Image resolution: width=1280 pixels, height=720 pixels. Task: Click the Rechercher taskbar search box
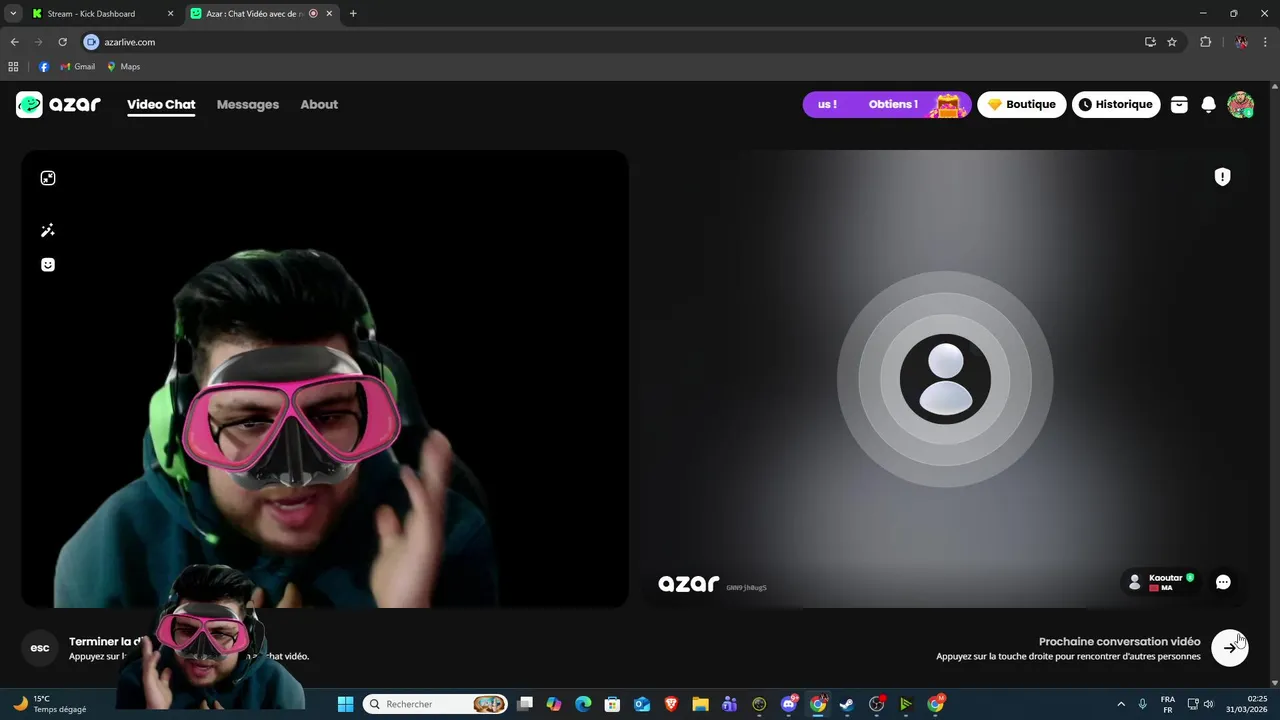[x=436, y=704]
